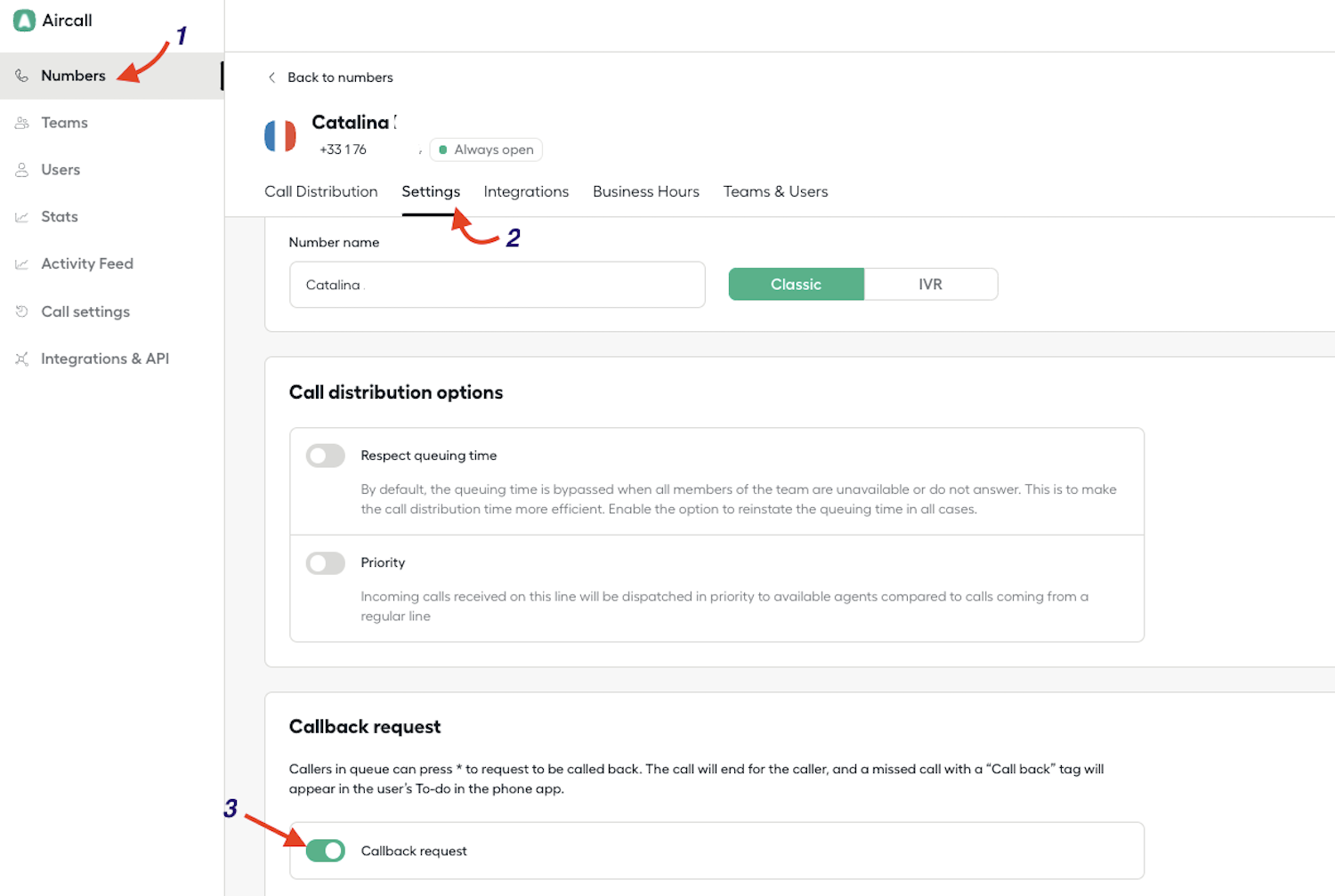This screenshot has width=1335, height=896.
Task: Click the Always open status badge
Action: (x=486, y=149)
